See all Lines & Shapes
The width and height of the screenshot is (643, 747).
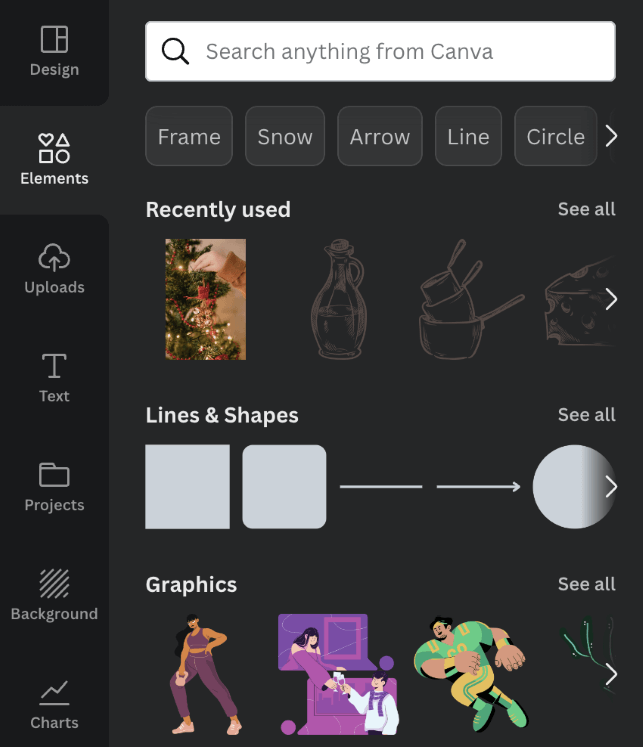(586, 415)
